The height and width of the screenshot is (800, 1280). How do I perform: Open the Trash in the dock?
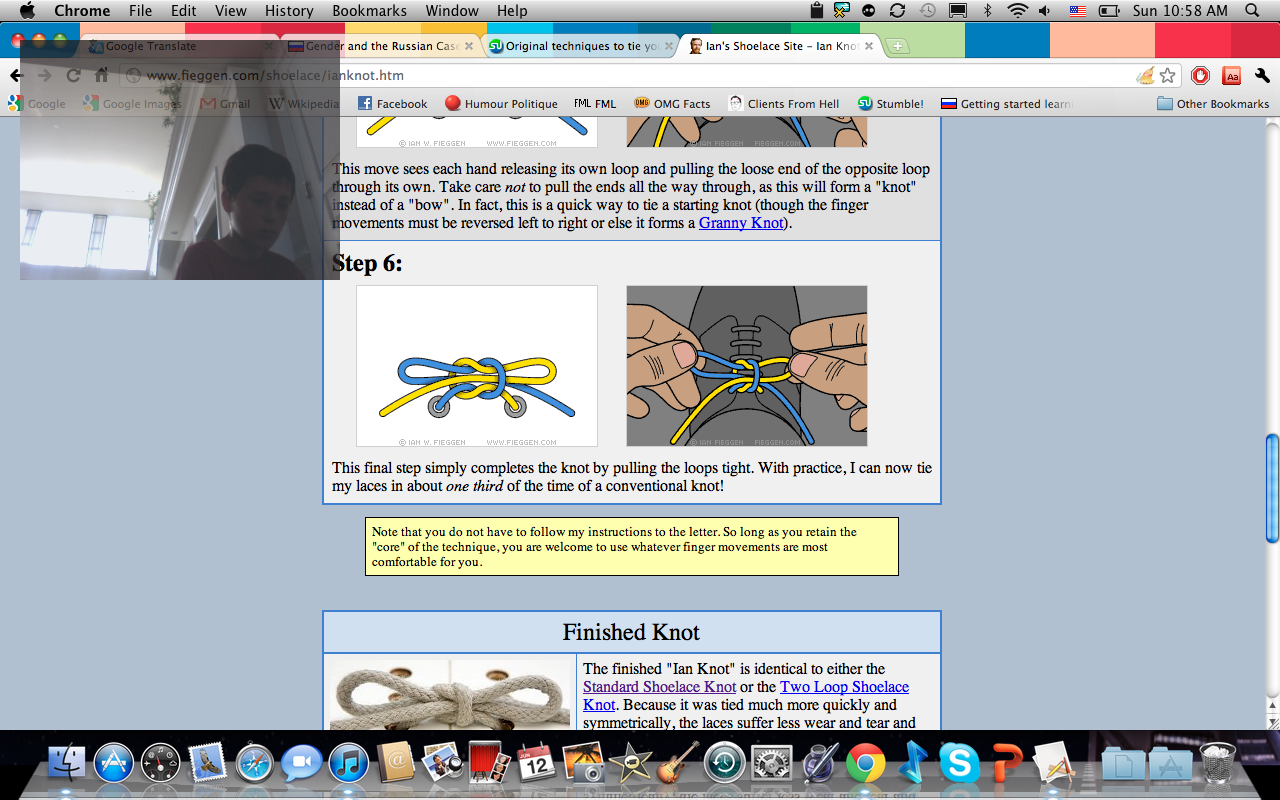click(x=1216, y=763)
